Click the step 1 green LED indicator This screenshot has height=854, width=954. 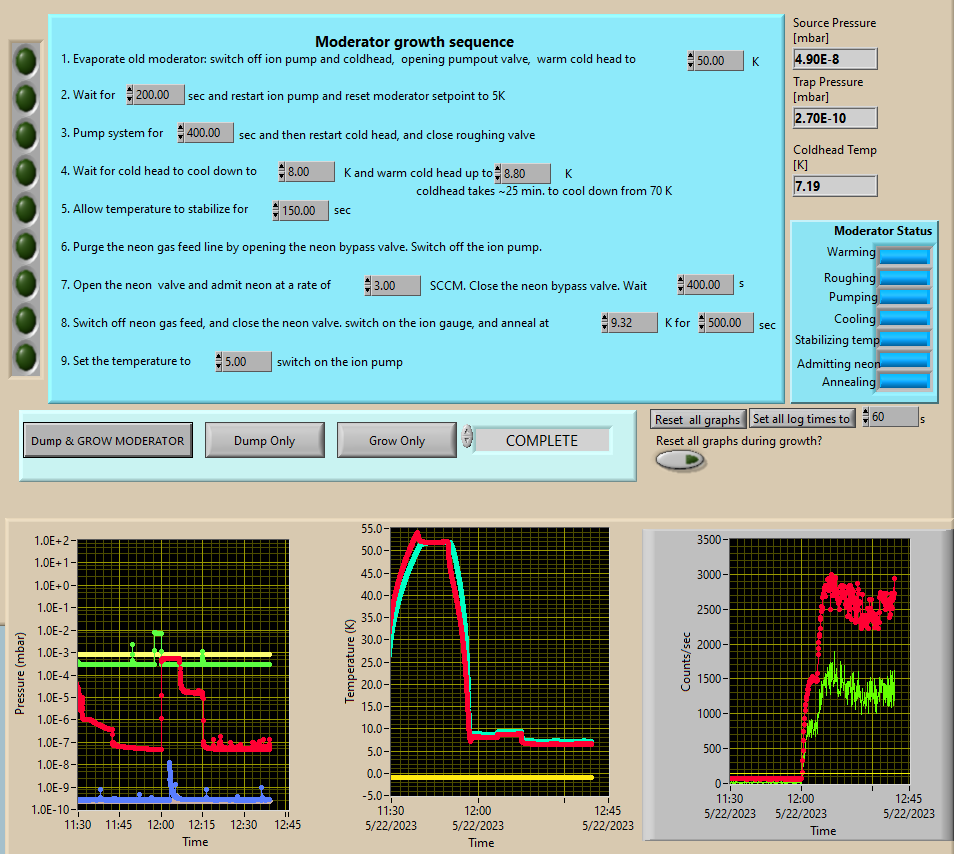[25, 62]
